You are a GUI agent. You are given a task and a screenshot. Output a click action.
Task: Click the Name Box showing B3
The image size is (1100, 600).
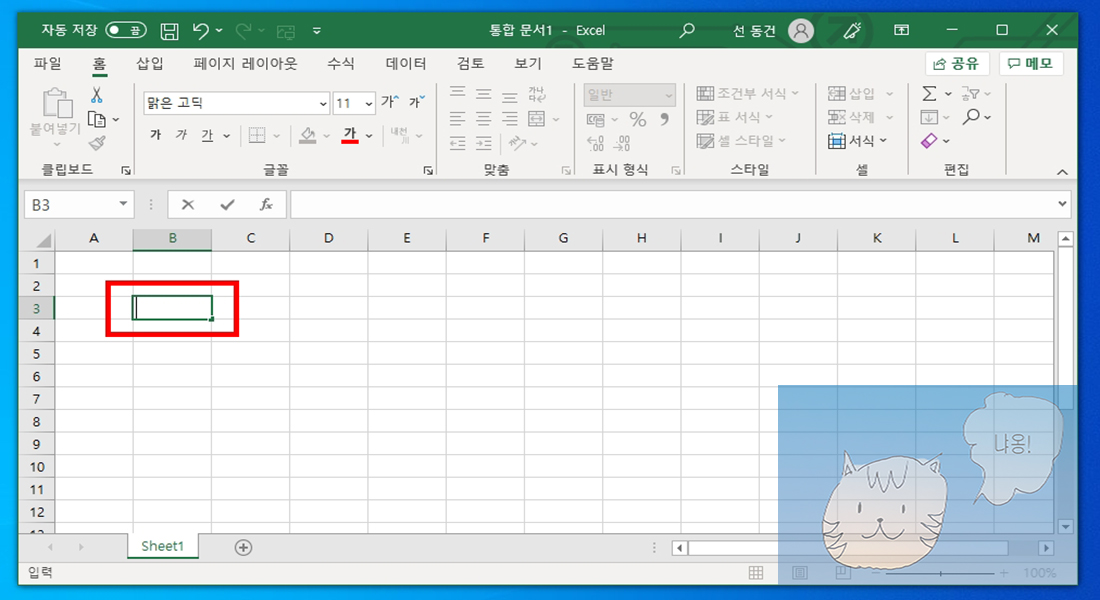(x=79, y=204)
